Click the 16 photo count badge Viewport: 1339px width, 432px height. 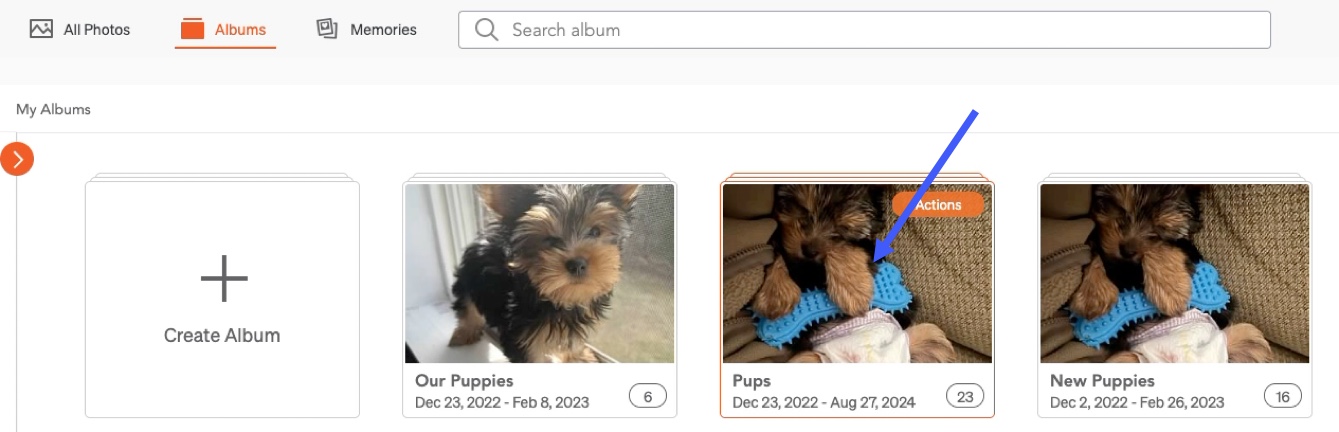[1283, 397]
